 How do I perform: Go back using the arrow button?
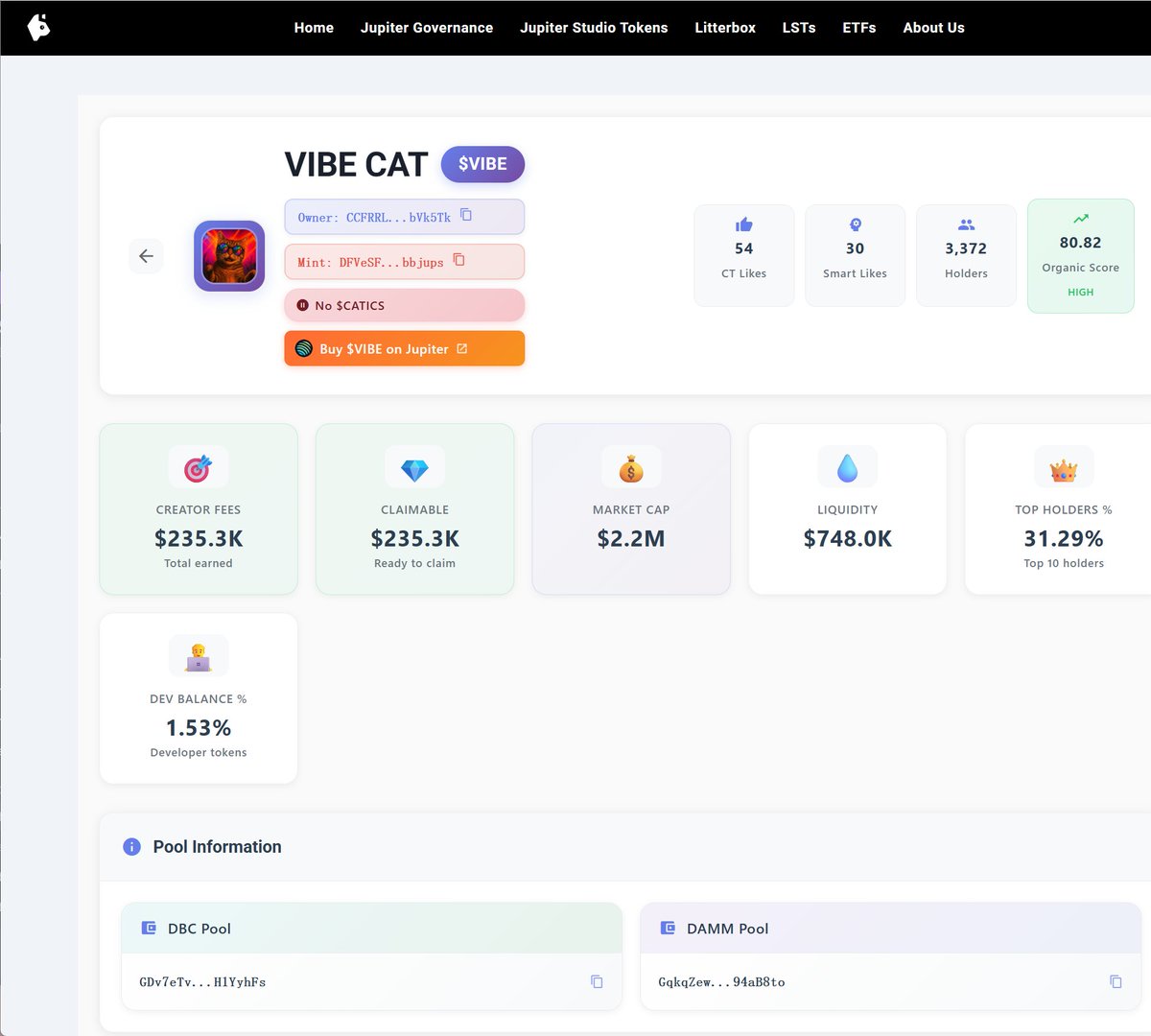click(x=146, y=256)
